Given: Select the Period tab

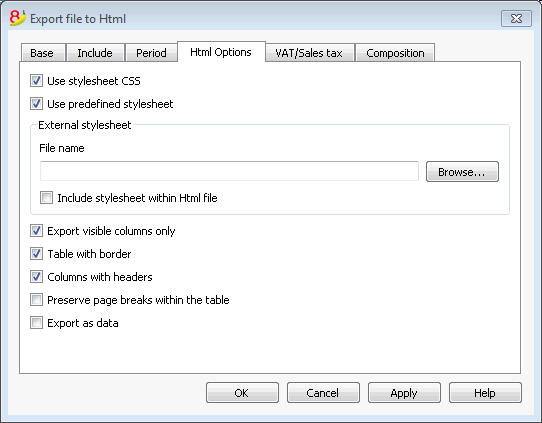Looking at the screenshot, I should pyautogui.click(x=151, y=53).
